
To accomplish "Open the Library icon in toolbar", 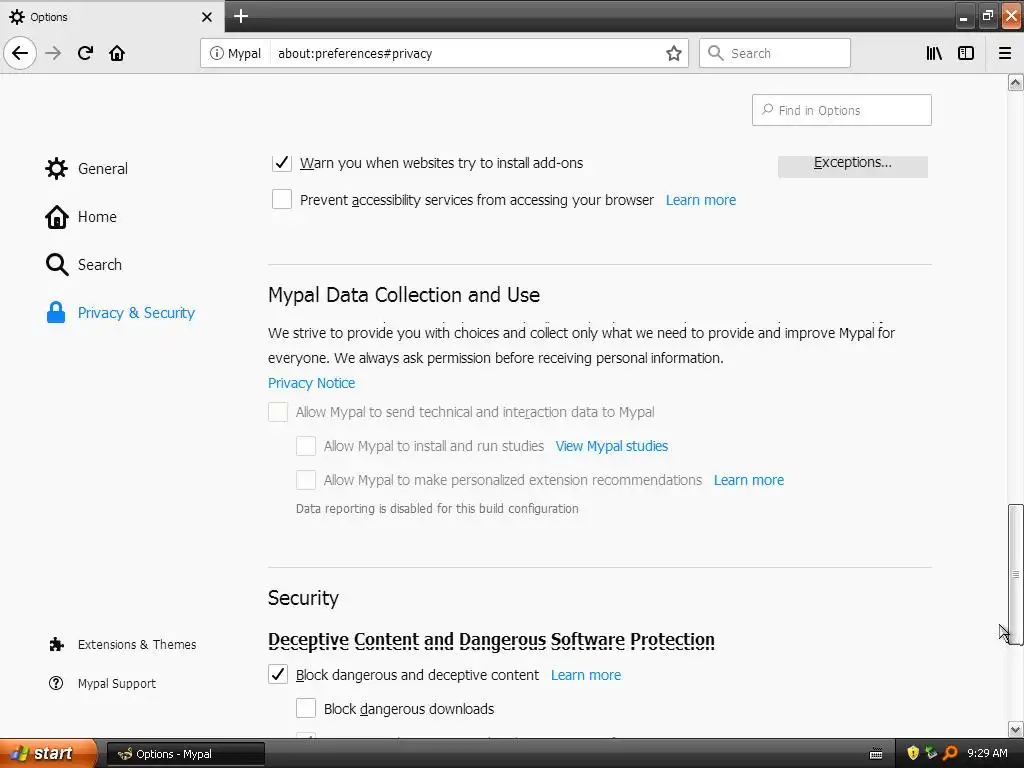I will click(x=934, y=53).
